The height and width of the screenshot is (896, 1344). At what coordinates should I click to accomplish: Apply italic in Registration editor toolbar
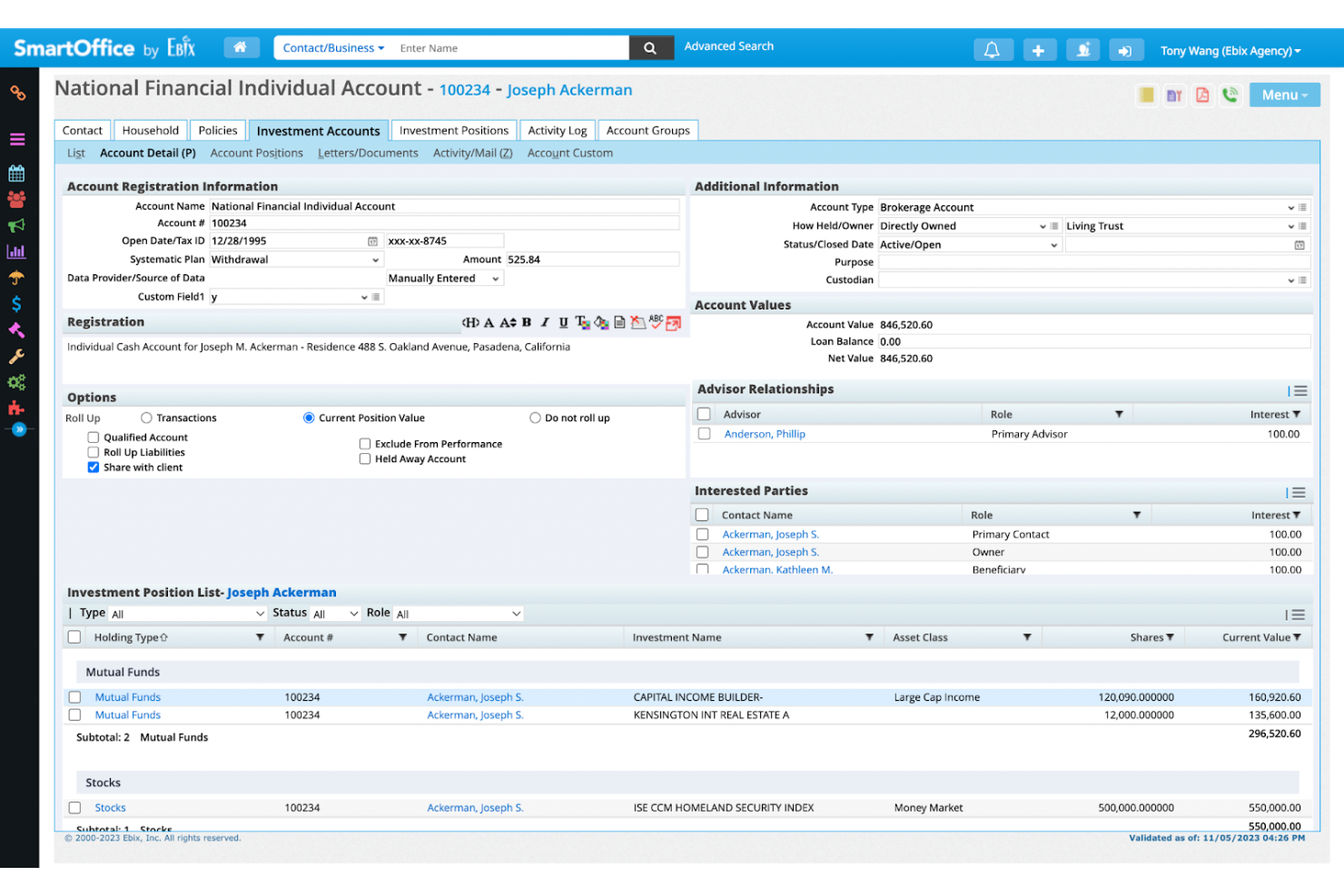pos(545,322)
